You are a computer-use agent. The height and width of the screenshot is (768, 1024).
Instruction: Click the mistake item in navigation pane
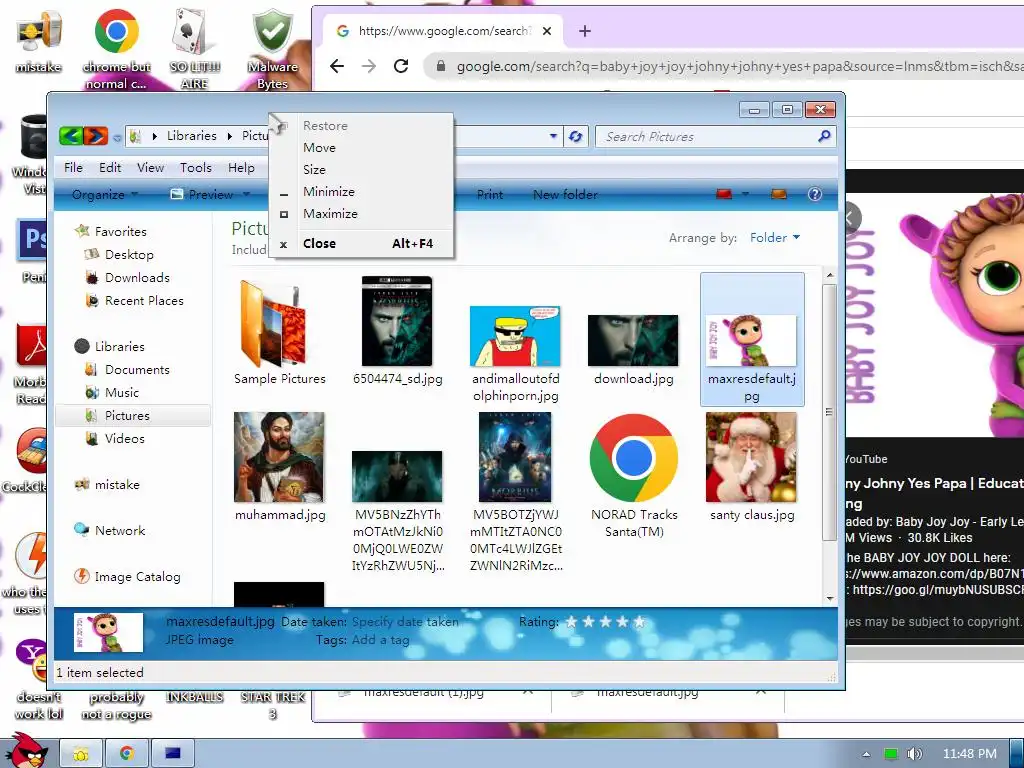click(117, 485)
